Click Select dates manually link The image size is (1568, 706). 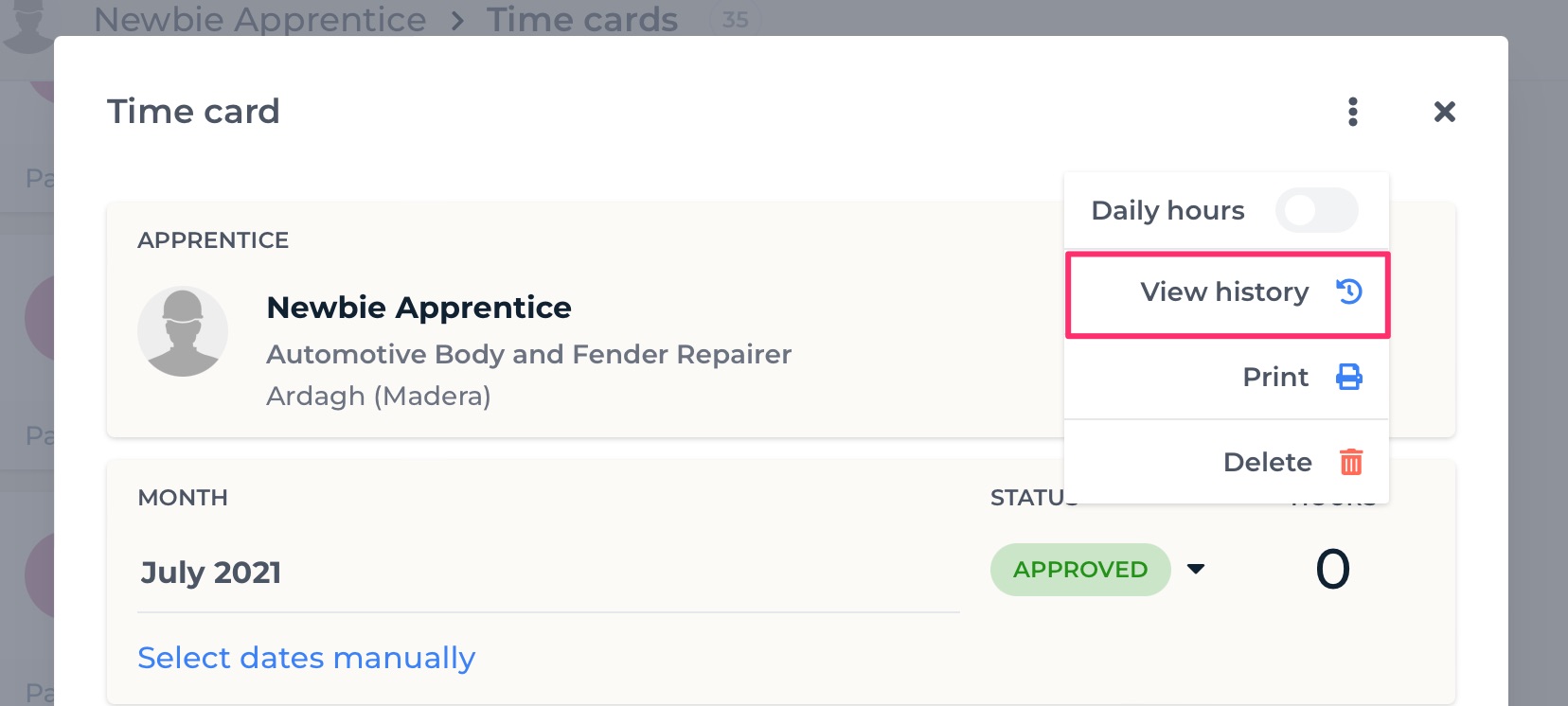pos(306,658)
